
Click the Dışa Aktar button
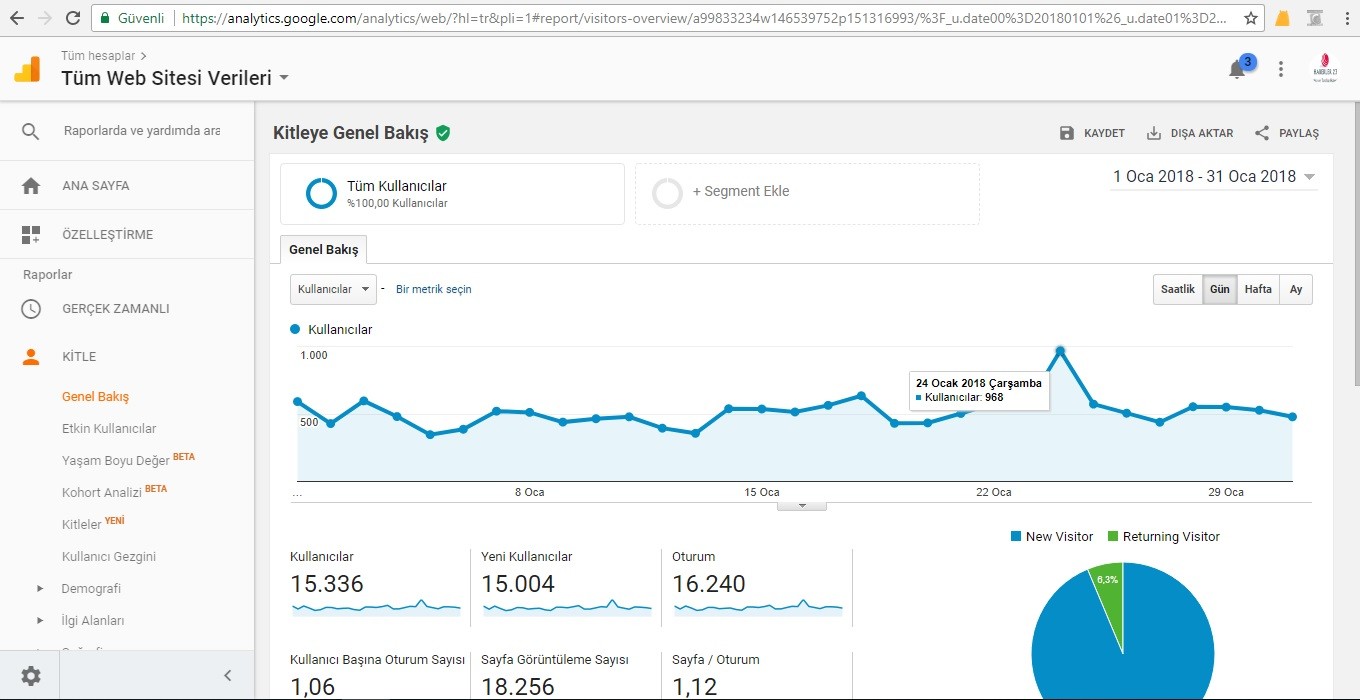tap(1189, 133)
